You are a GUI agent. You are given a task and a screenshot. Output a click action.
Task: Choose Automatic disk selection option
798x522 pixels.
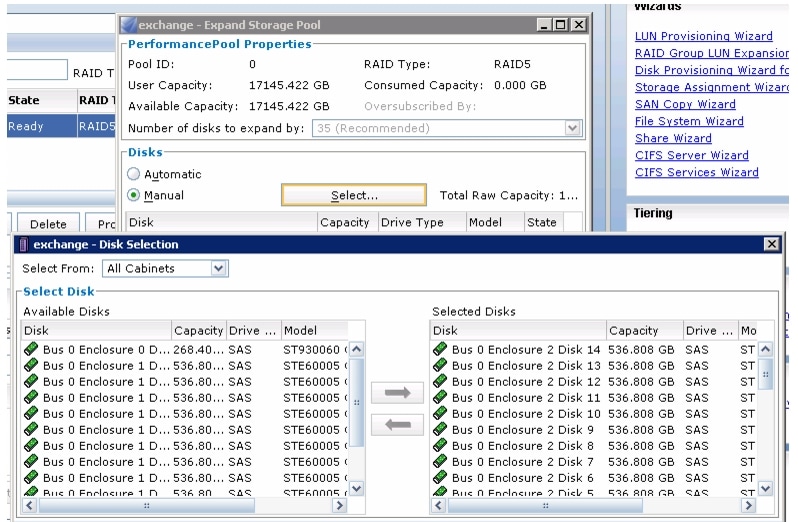point(133,174)
